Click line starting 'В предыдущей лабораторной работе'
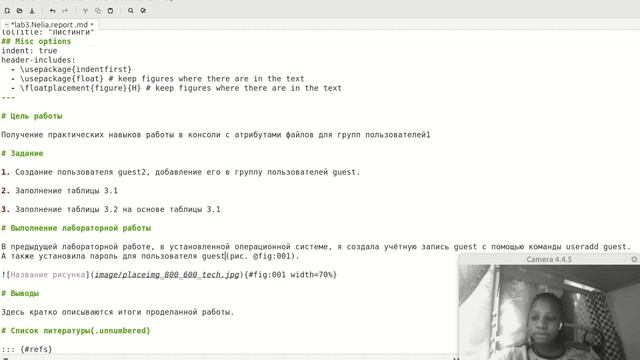 click(x=316, y=247)
